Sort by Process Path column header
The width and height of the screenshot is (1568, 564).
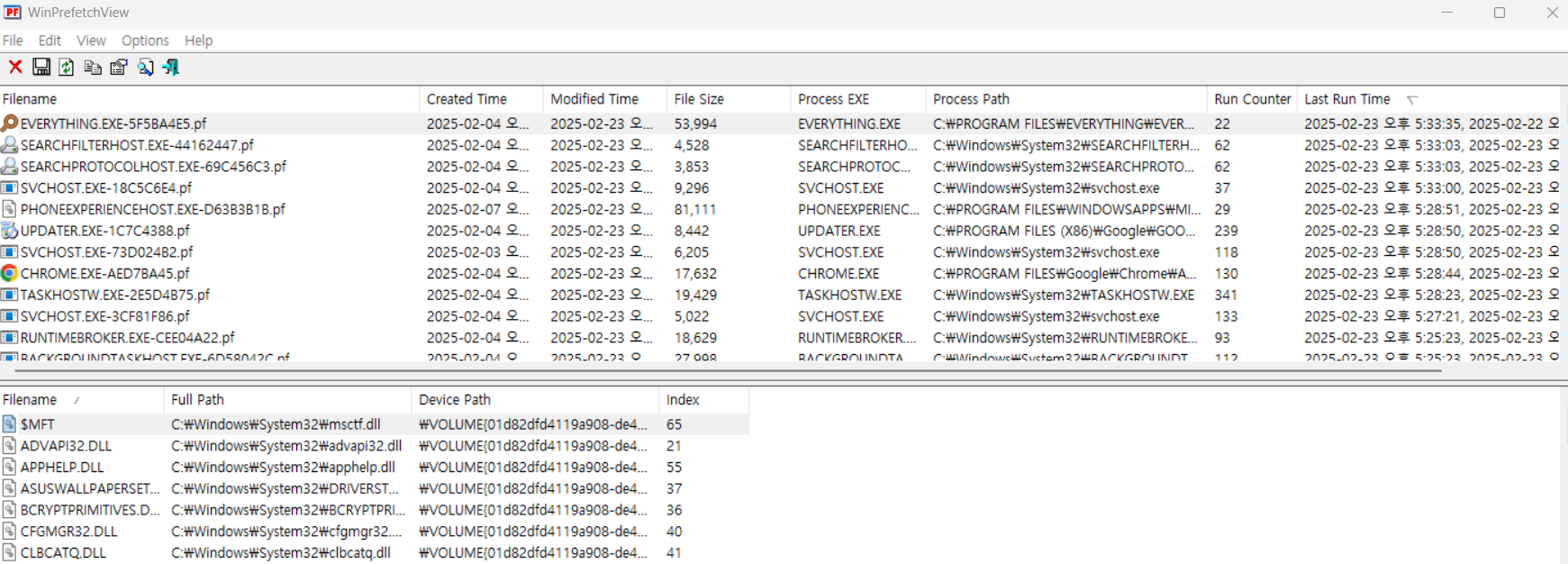[1066, 99]
